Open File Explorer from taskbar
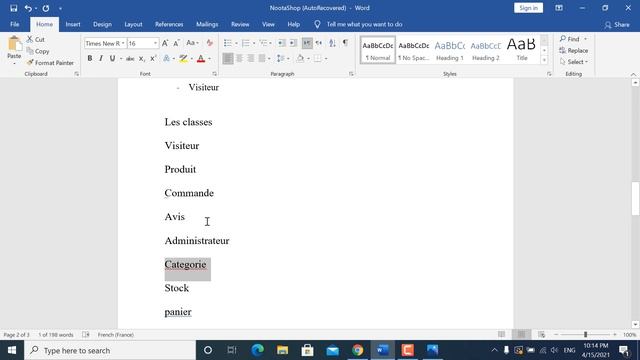This screenshot has height=360, width=640. (282, 350)
